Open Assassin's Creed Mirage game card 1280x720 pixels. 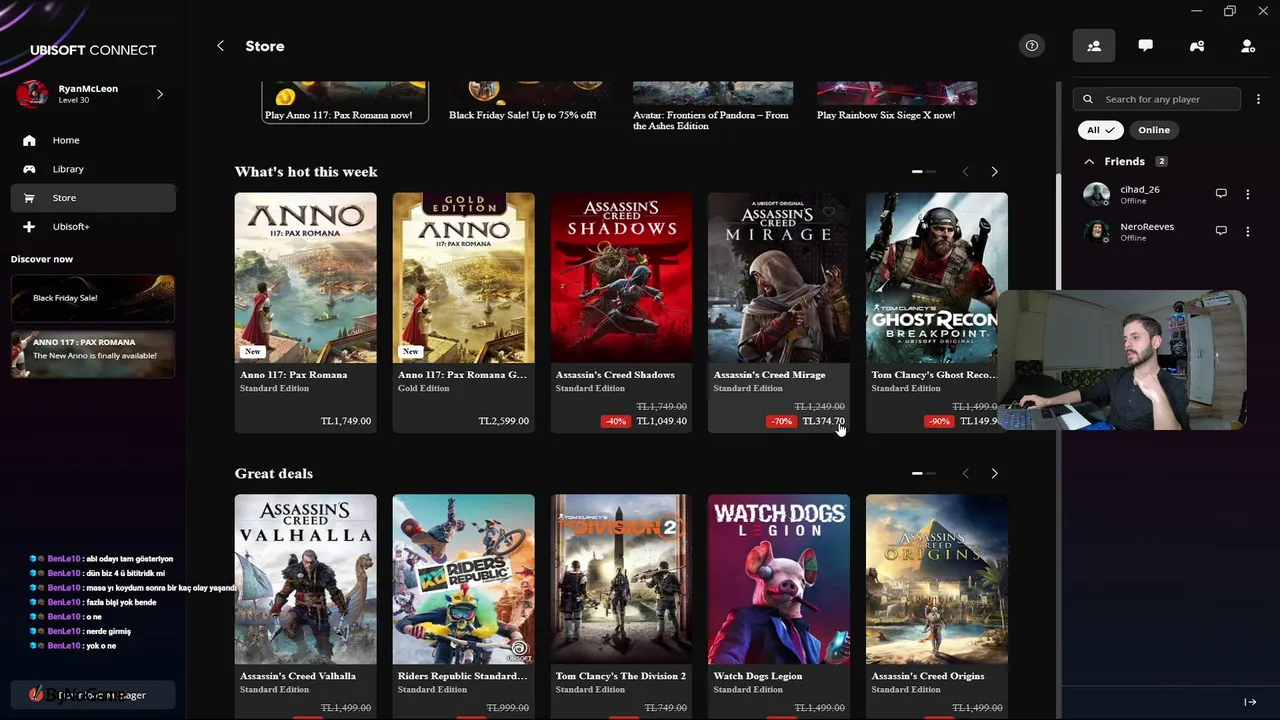pyautogui.click(x=779, y=313)
